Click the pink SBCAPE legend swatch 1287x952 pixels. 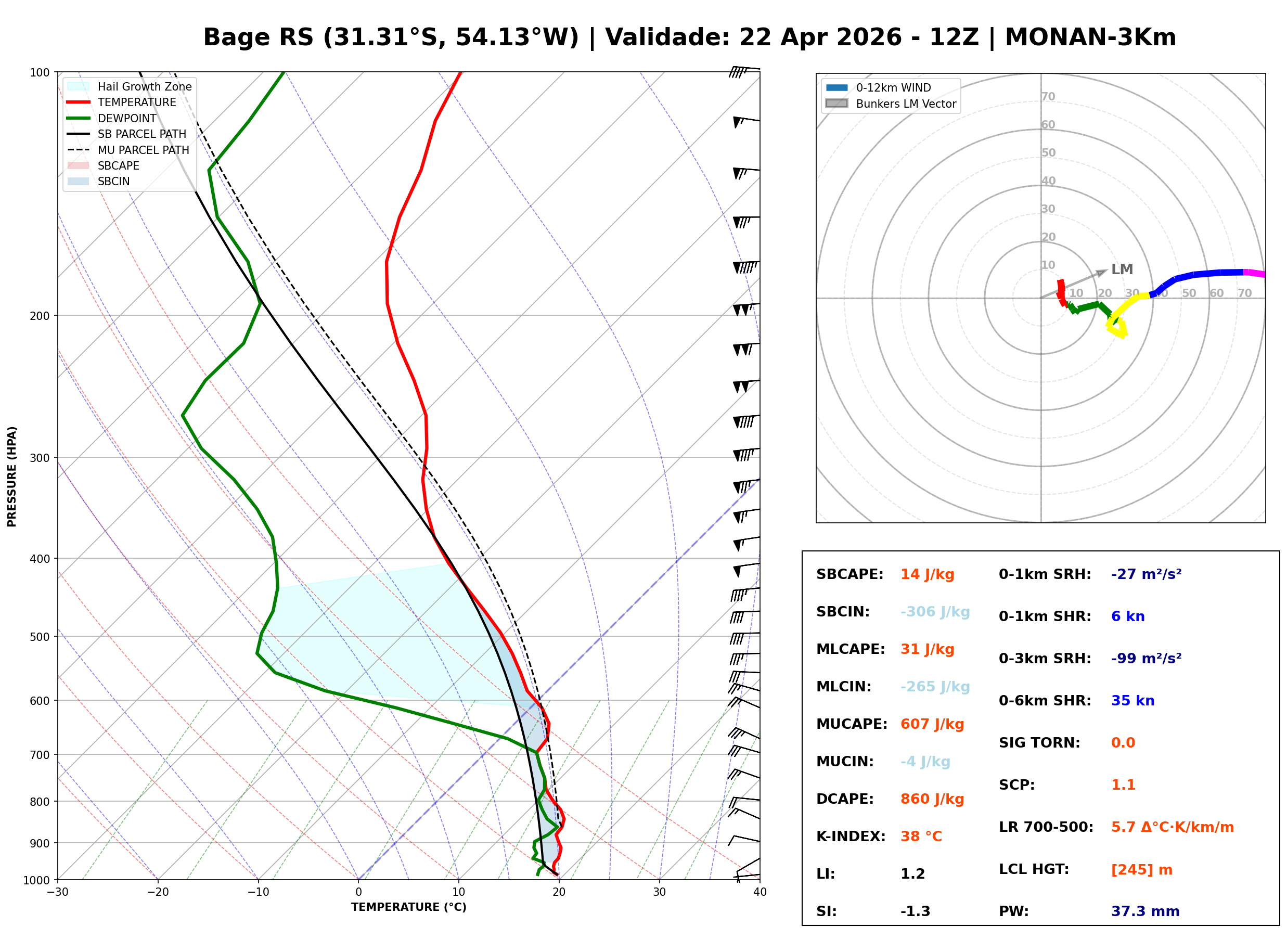(x=79, y=166)
